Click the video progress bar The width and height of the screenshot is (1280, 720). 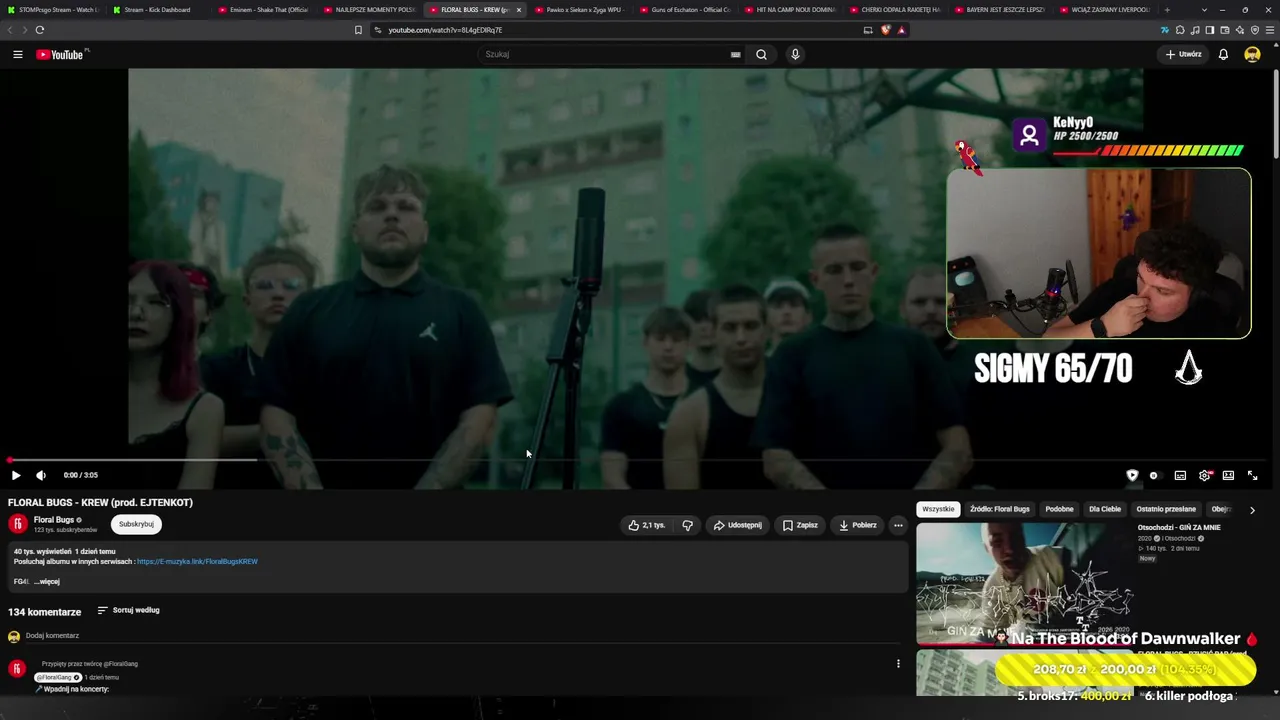click(640, 460)
